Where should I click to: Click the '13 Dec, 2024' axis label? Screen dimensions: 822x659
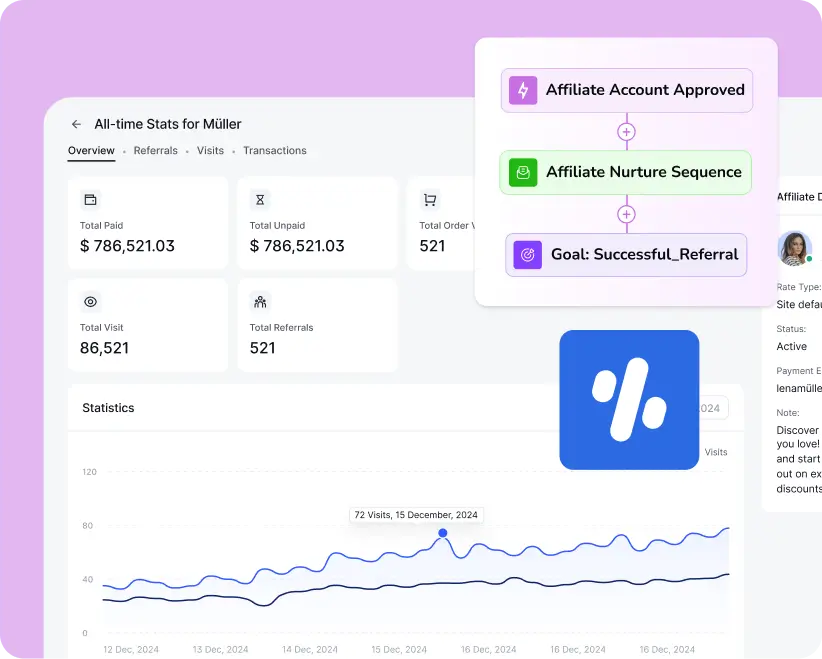[220, 650]
